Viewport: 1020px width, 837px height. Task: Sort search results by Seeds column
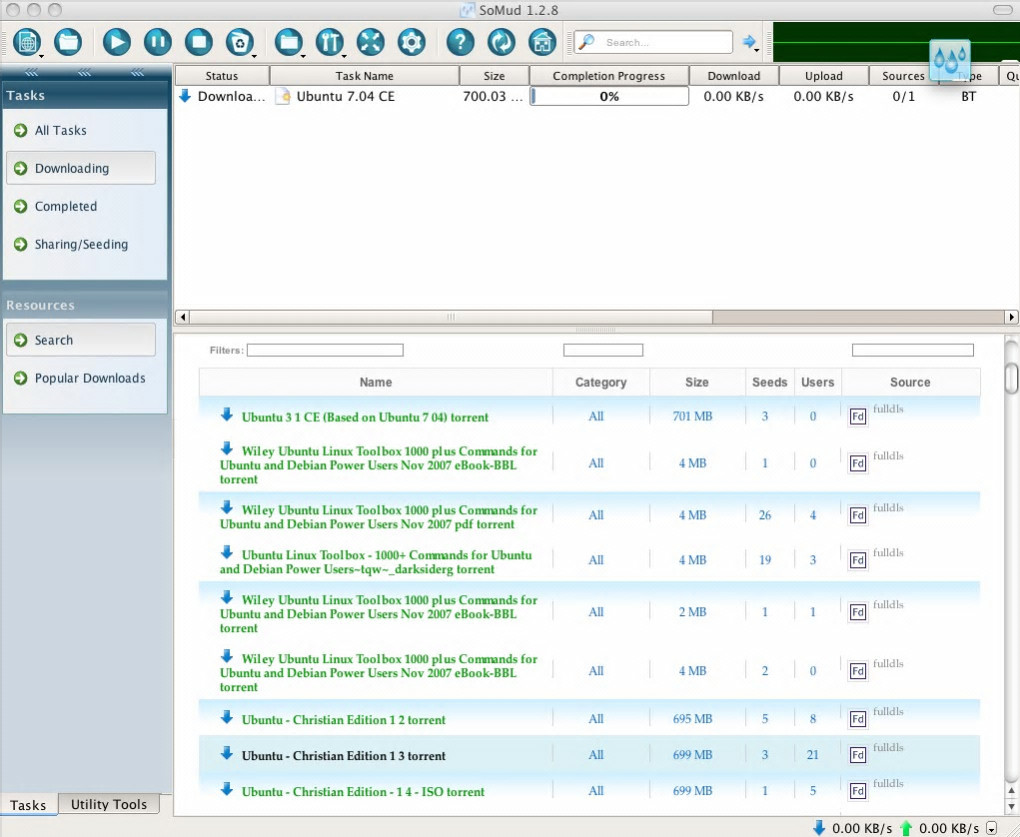[x=770, y=382]
